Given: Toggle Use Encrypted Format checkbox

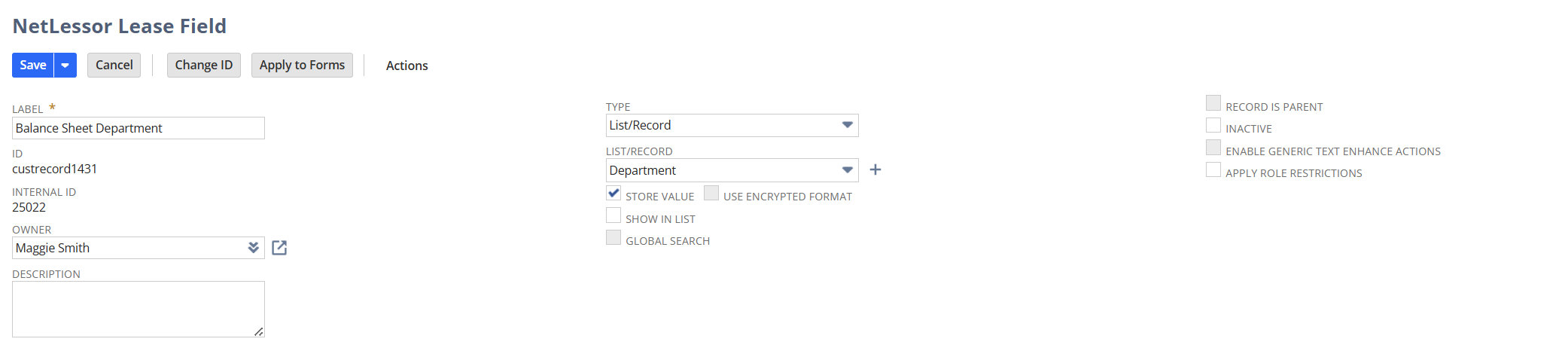Looking at the screenshot, I should click(x=711, y=194).
